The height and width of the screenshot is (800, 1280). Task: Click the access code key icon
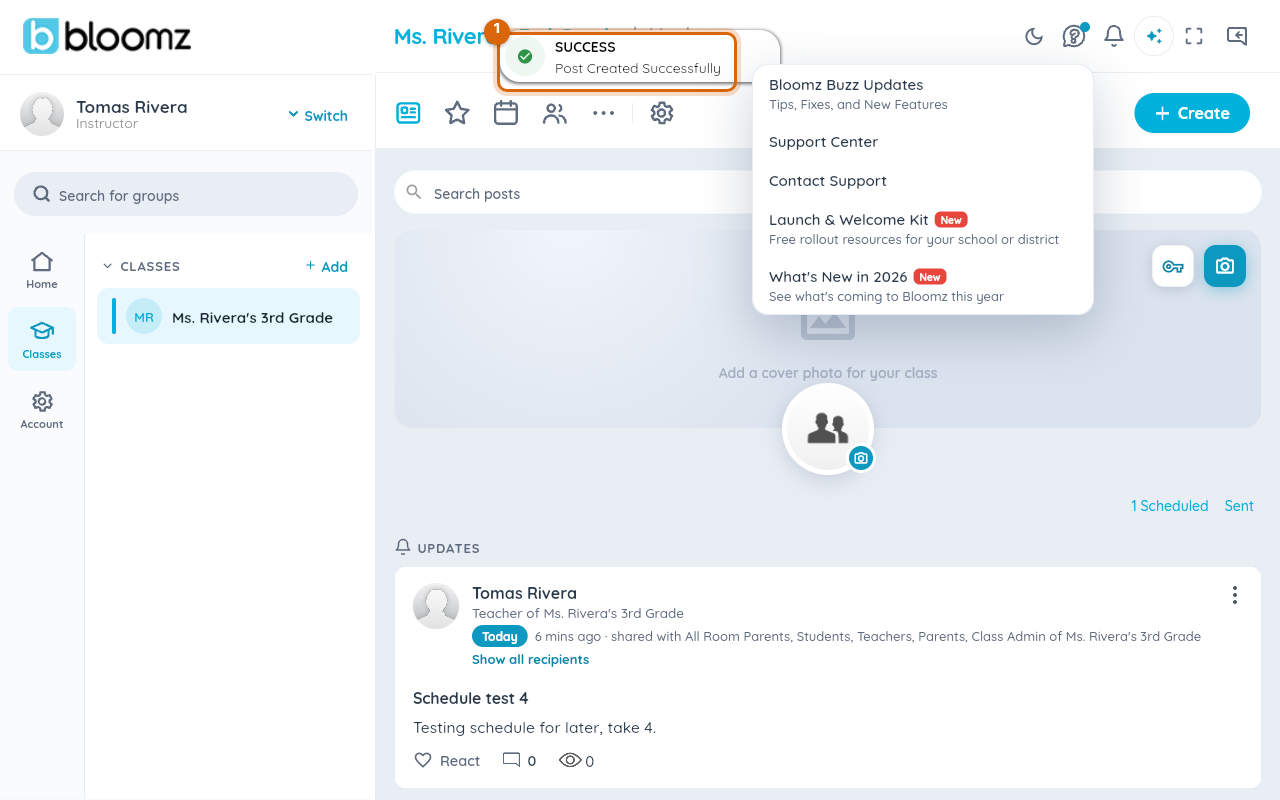pos(1173,266)
